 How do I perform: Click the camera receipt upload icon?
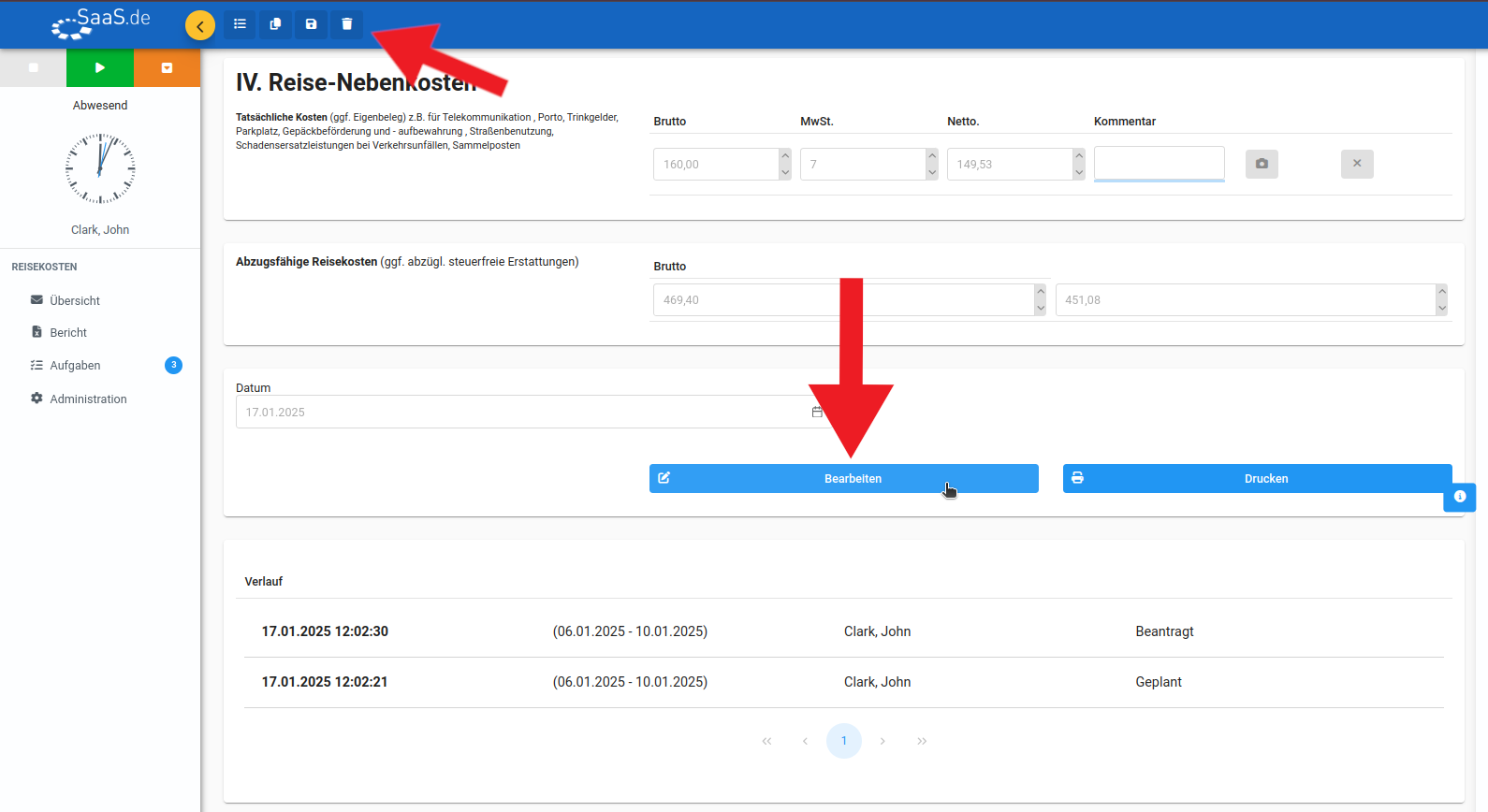coord(1262,164)
